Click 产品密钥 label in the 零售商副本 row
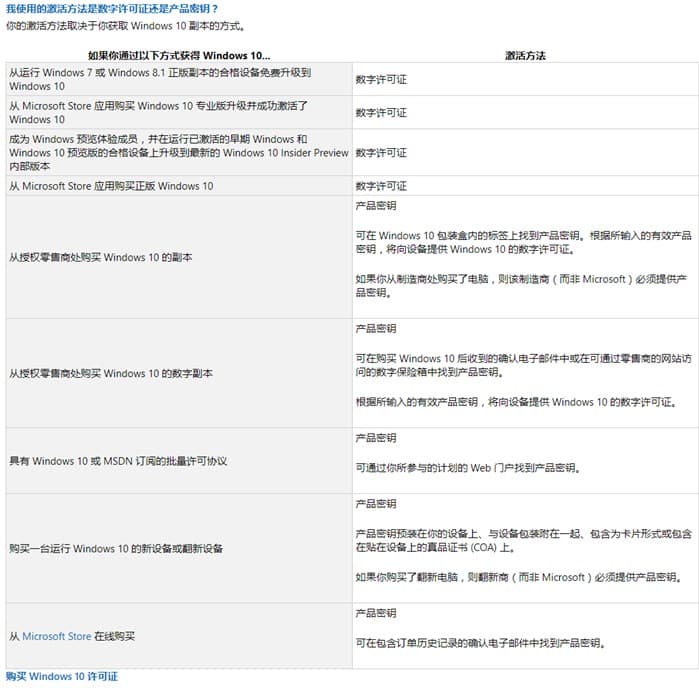The height and width of the screenshot is (688, 699). point(376,206)
